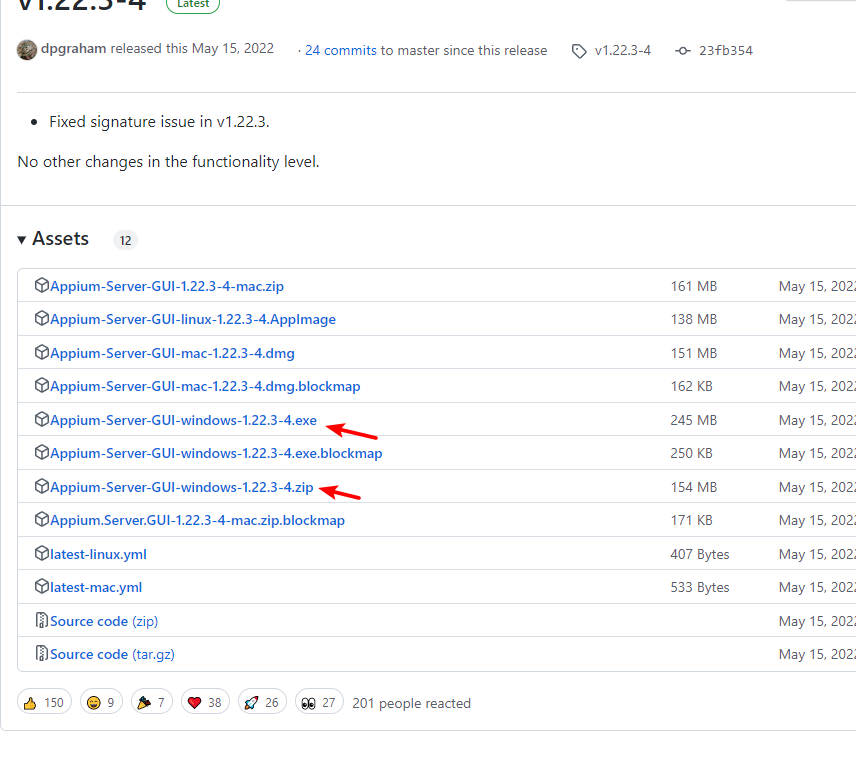React with rocket emoji (26)
This screenshot has height=771, width=856.
262,702
